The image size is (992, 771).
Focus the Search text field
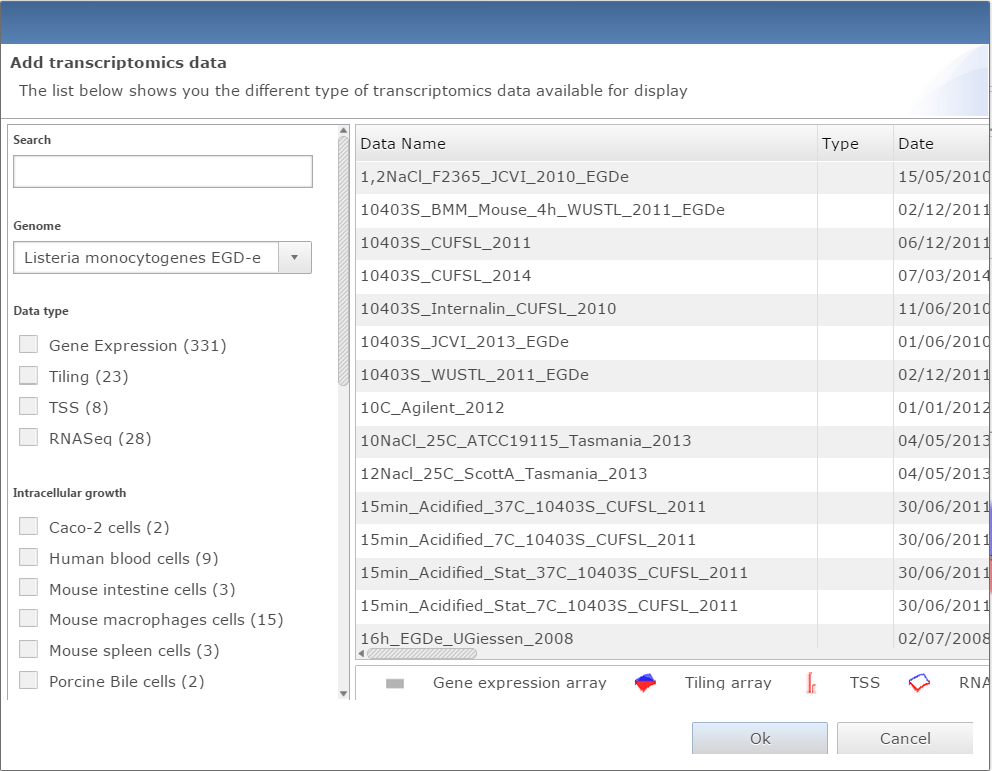[163, 172]
